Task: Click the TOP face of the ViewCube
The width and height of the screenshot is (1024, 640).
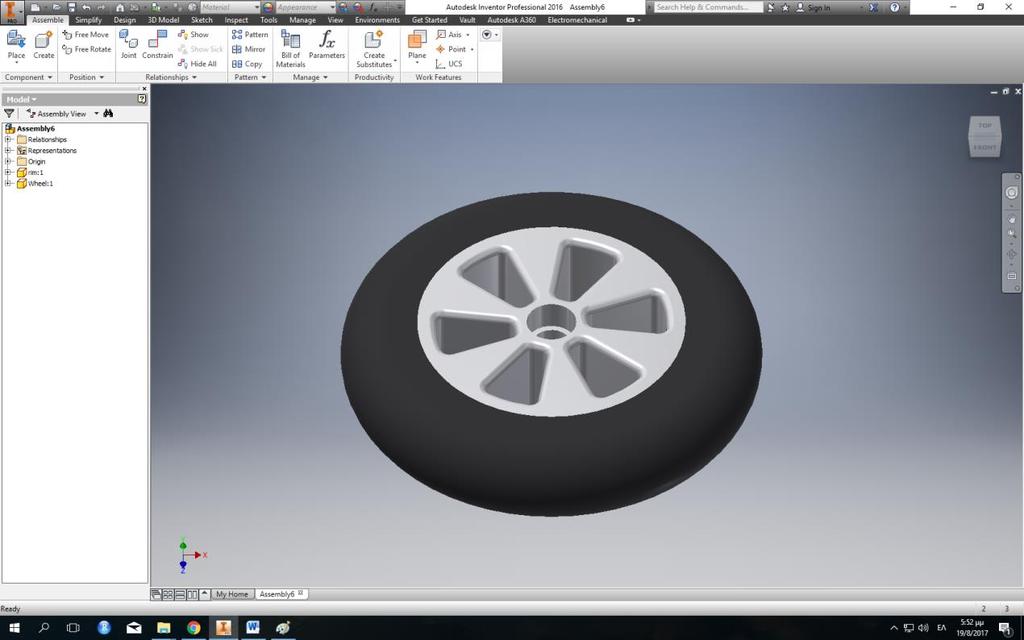Action: click(985, 125)
